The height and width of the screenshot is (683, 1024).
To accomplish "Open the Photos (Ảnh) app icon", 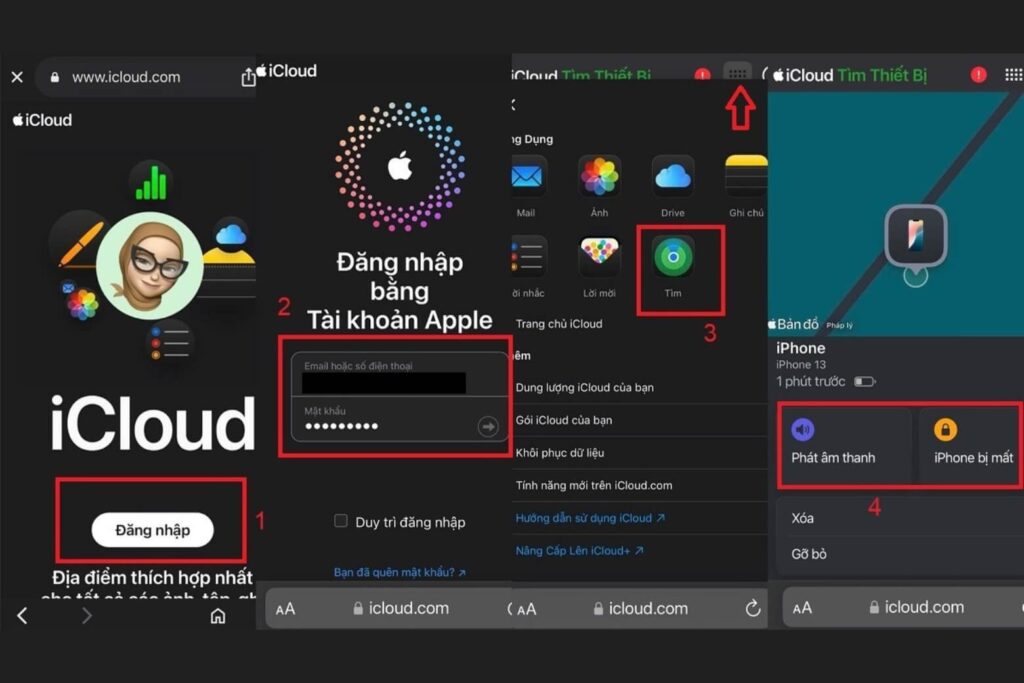I will 599,177.
